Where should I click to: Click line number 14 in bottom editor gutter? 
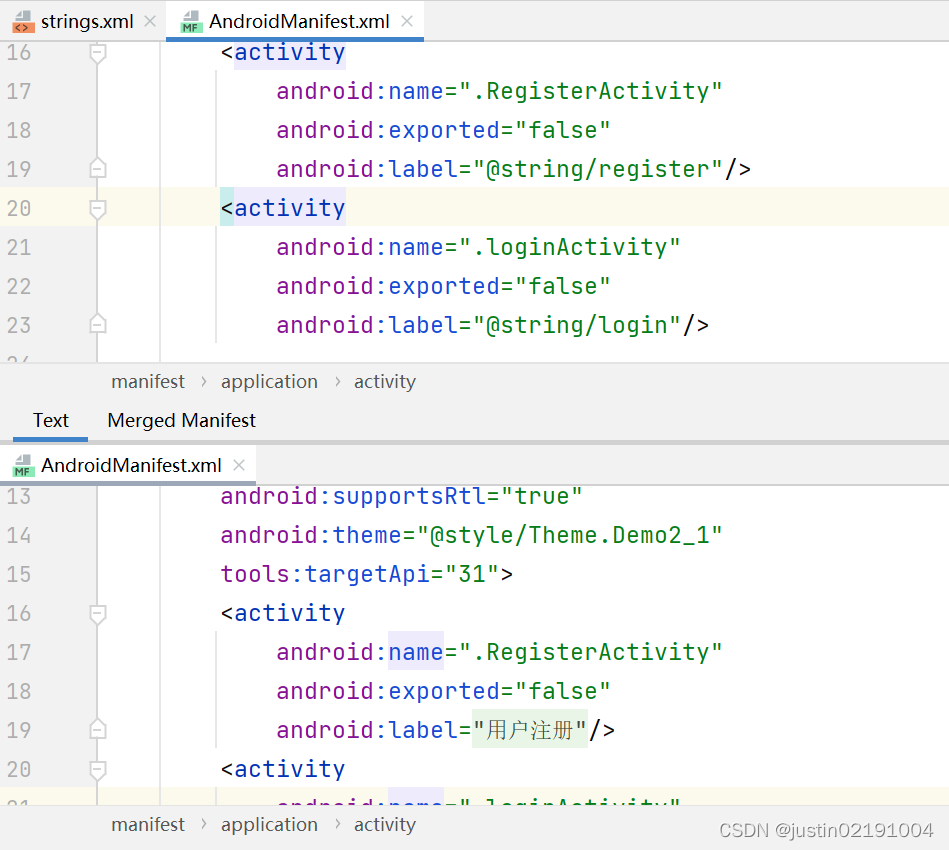[19, 535]
